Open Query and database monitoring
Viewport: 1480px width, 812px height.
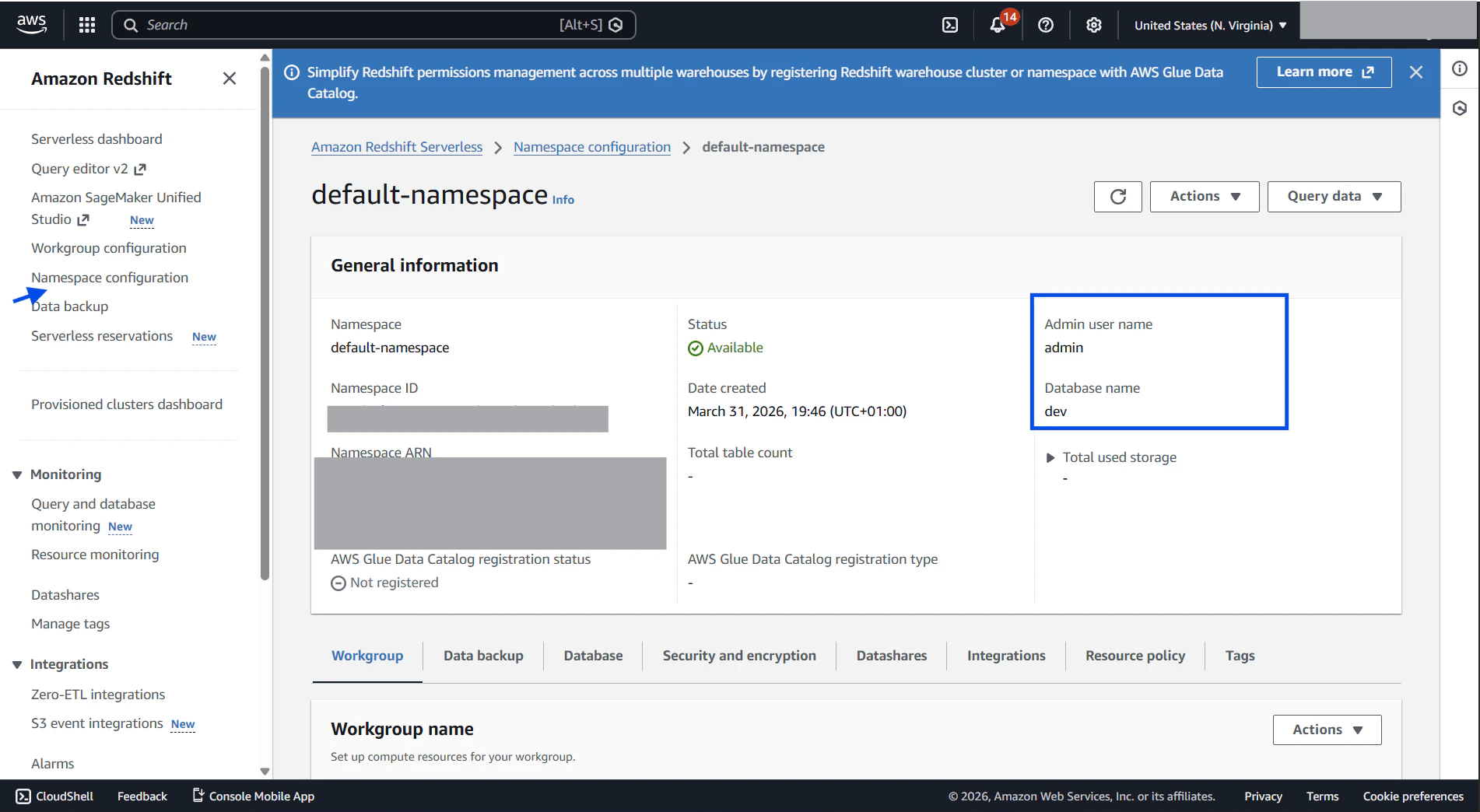93,515
